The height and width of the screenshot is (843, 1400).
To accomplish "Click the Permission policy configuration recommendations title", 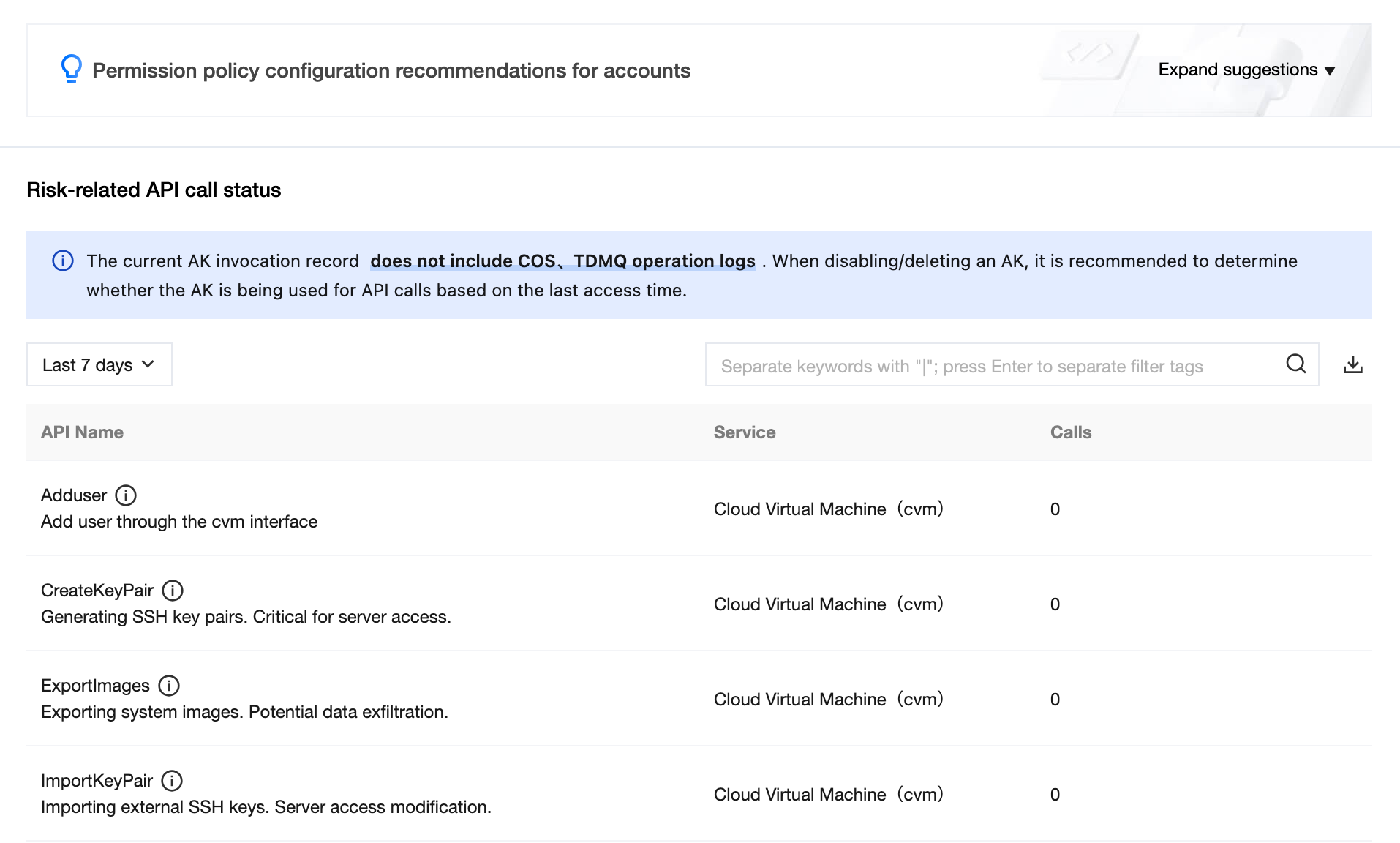I will point(391,70).
